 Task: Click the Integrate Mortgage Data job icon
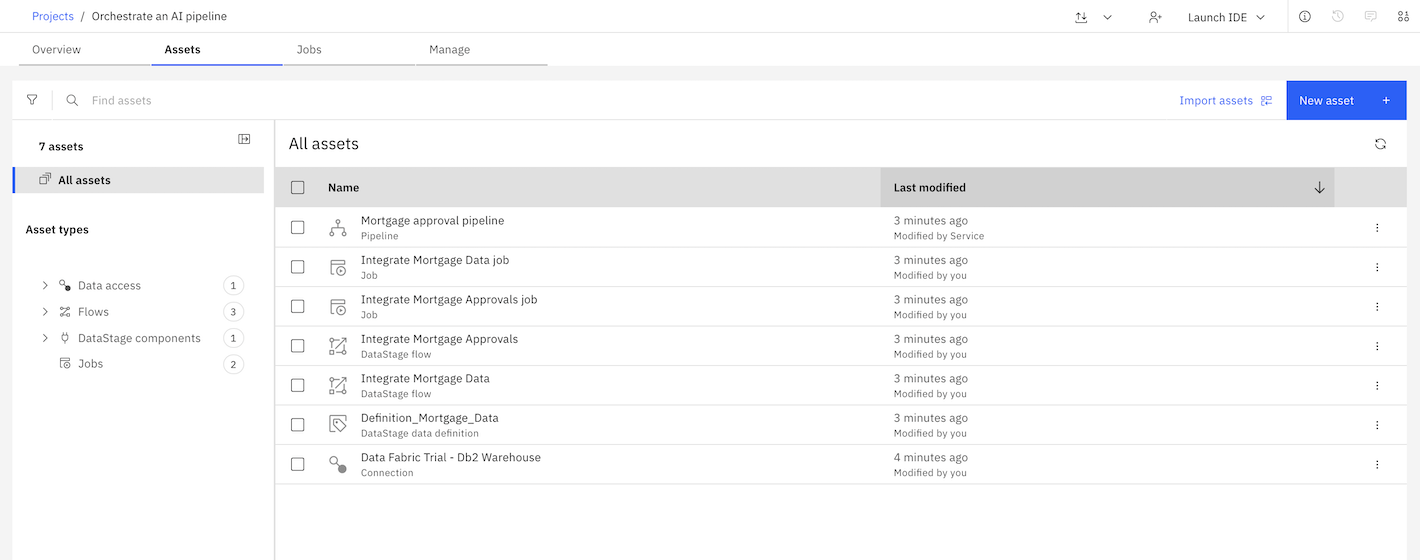(x=338, y=267)
